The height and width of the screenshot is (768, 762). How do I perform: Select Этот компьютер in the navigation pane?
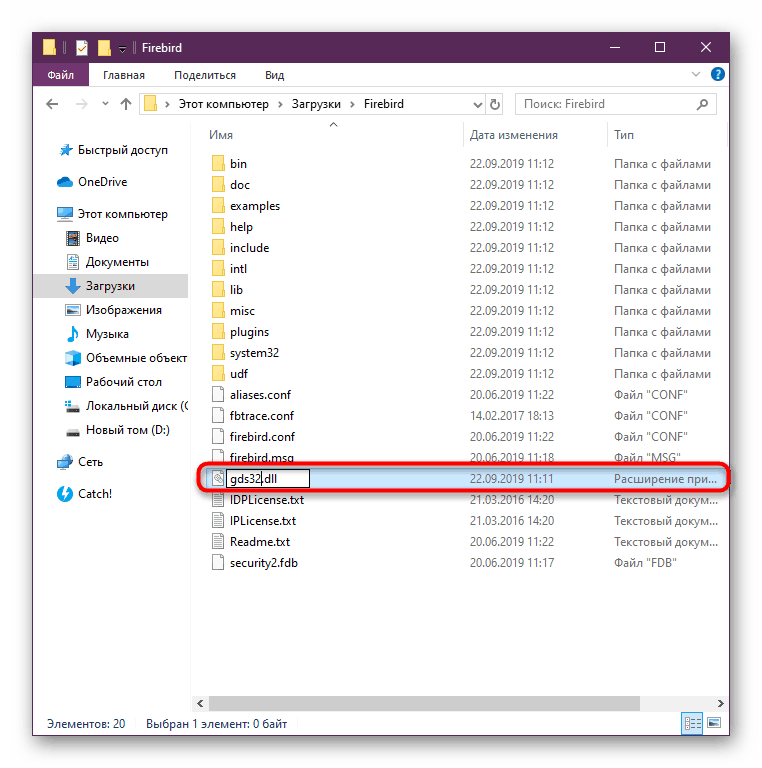coord(113,214)
